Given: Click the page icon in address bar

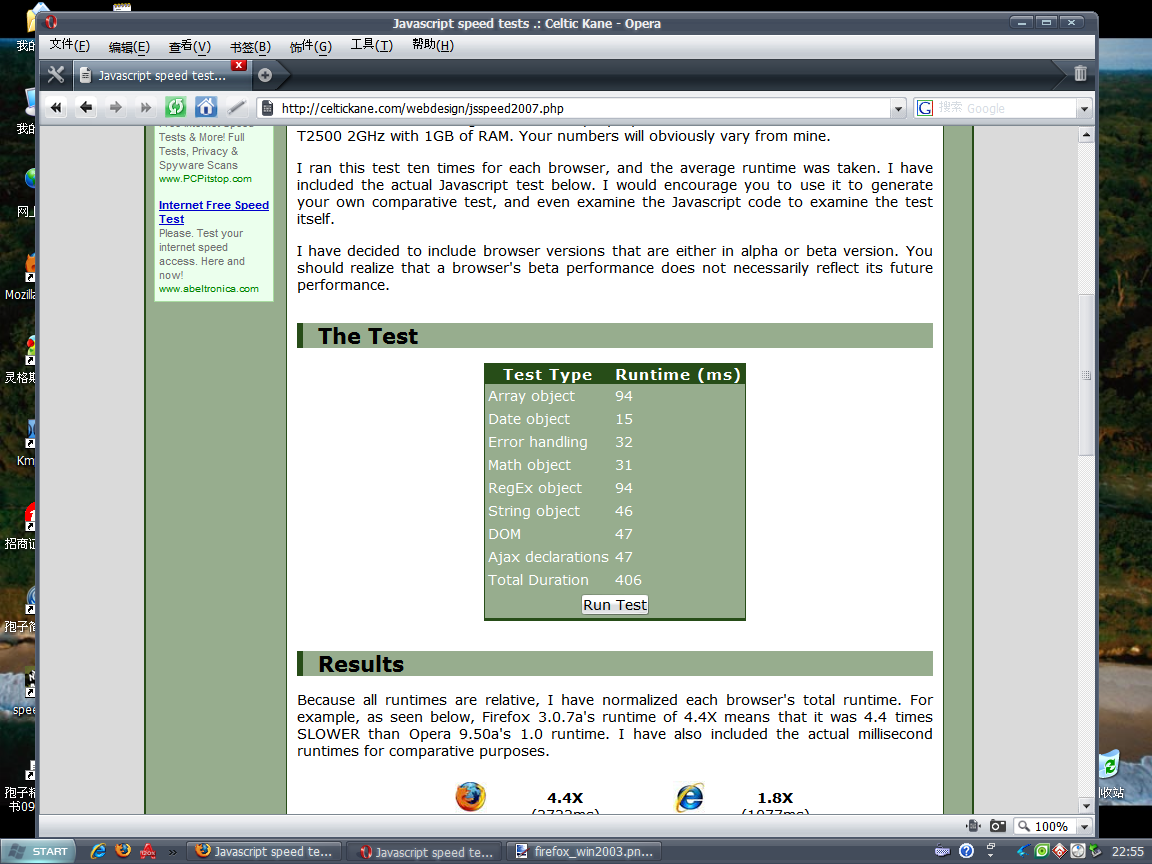Looking at the screenshot, I should point(268,108).
